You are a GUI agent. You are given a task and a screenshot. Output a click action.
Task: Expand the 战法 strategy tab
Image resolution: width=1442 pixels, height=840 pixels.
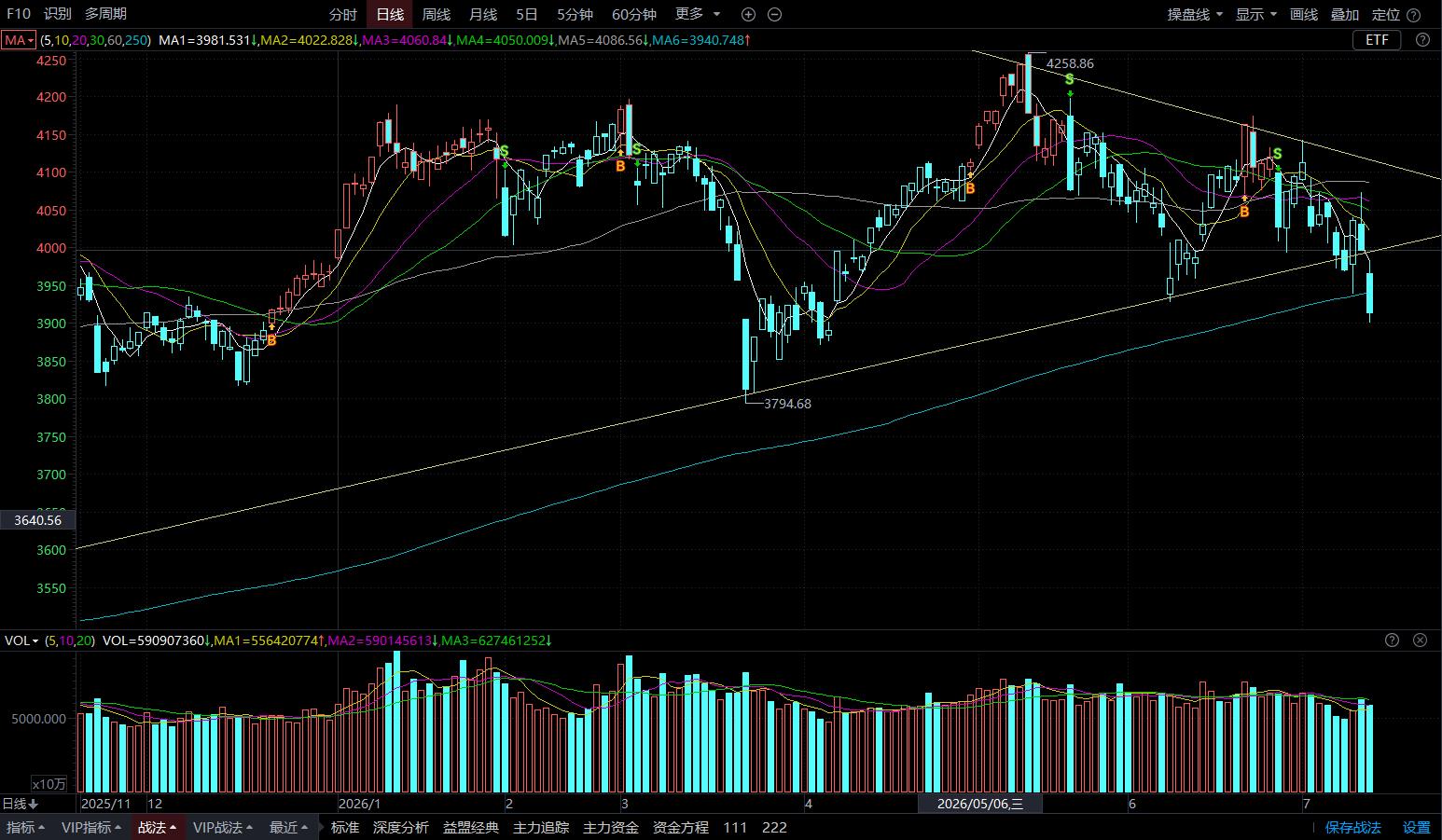tap(158, 827)
